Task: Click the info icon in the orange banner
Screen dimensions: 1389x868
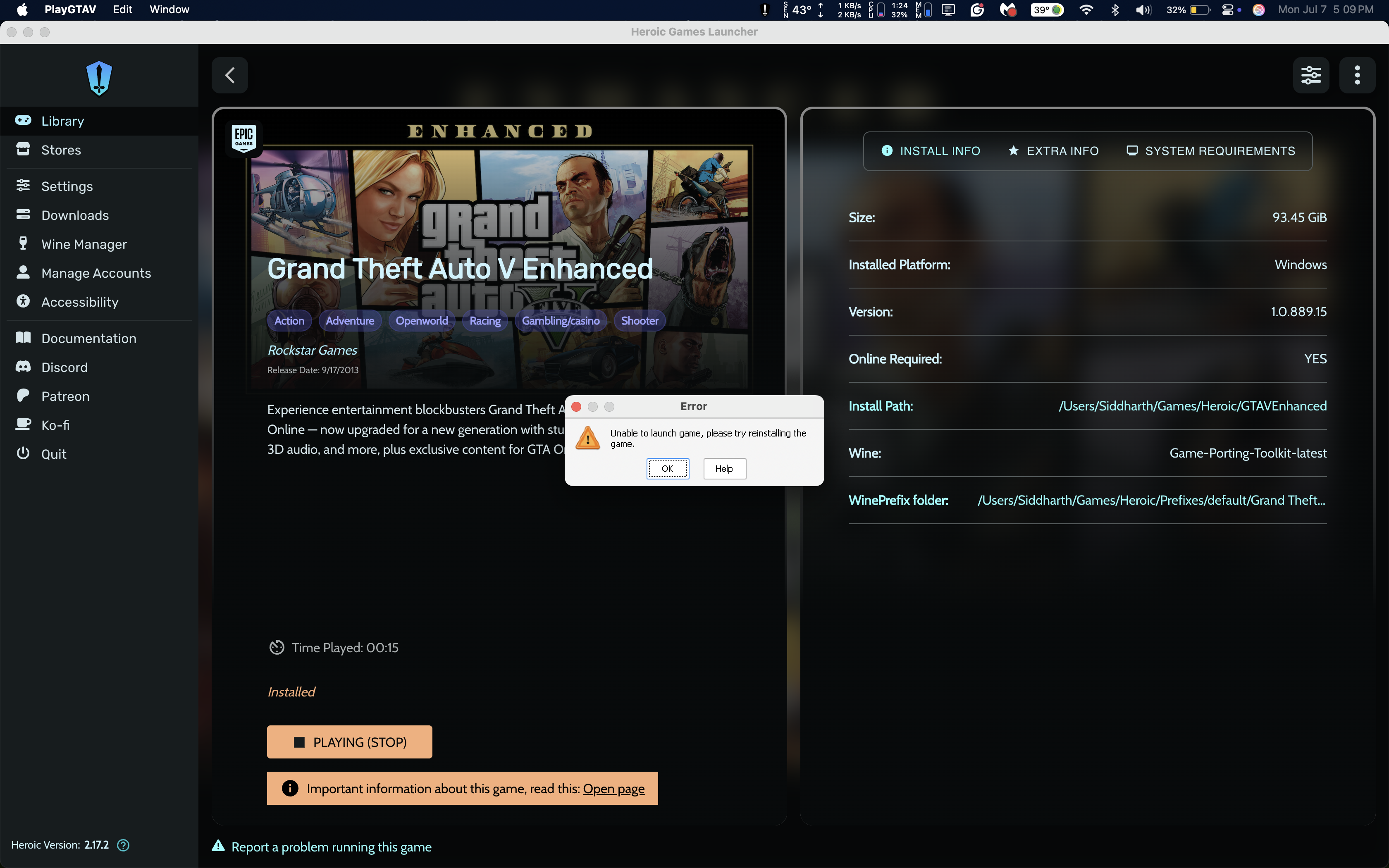Action: click(x=290, y=788)
